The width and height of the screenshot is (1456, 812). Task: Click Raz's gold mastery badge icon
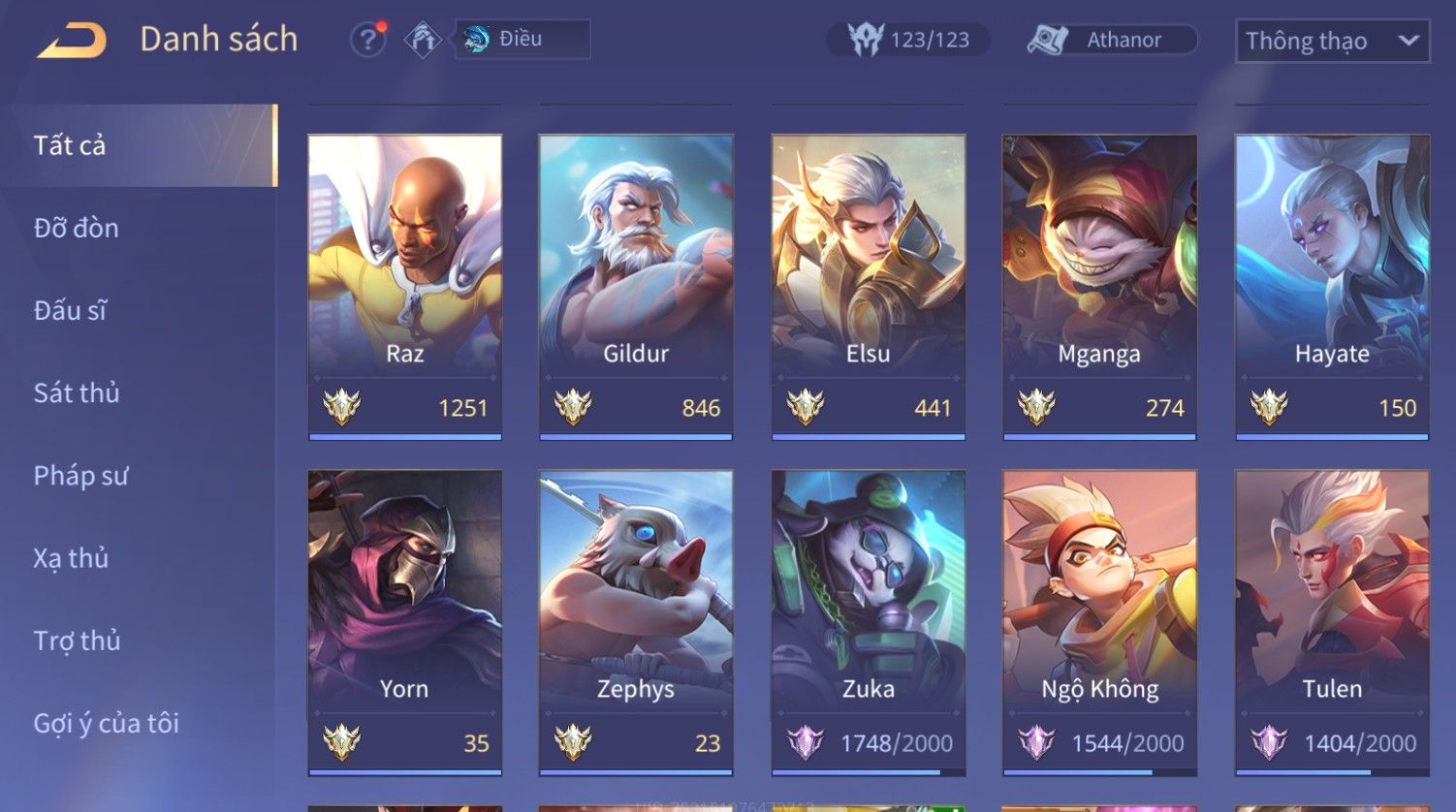(341, 407)
